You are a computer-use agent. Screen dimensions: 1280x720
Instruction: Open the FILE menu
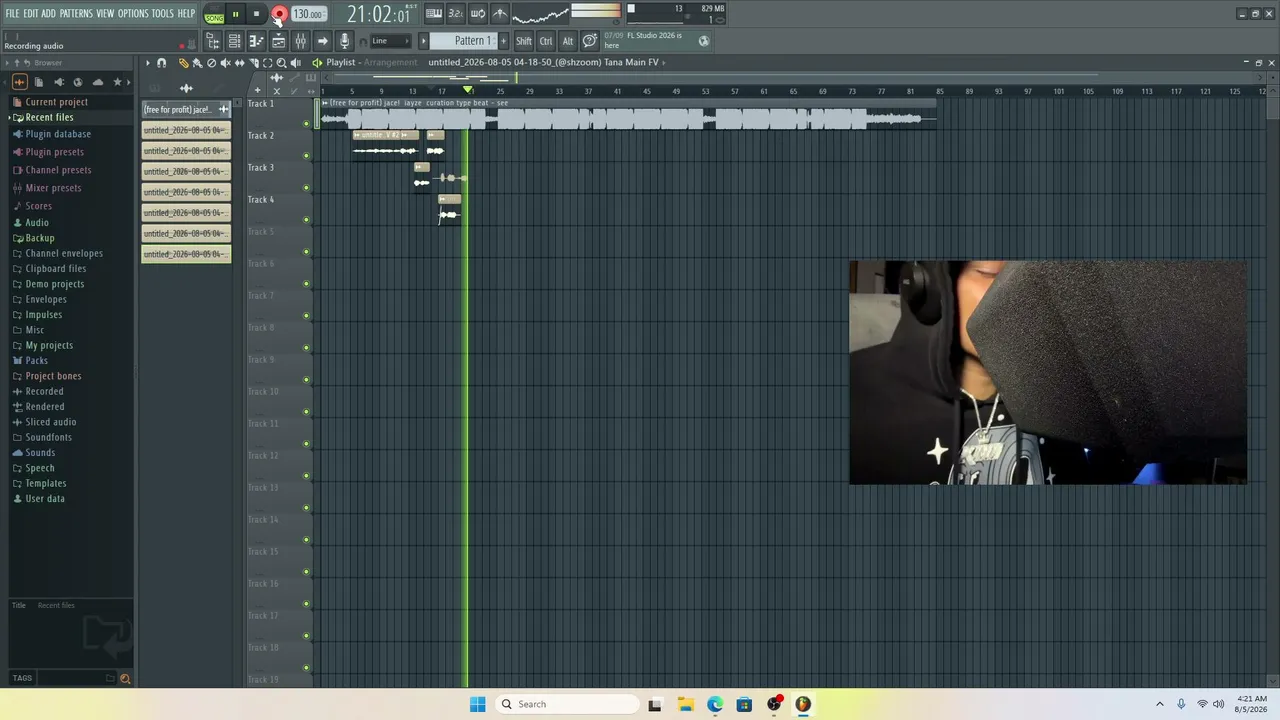(x=12, y=14)
